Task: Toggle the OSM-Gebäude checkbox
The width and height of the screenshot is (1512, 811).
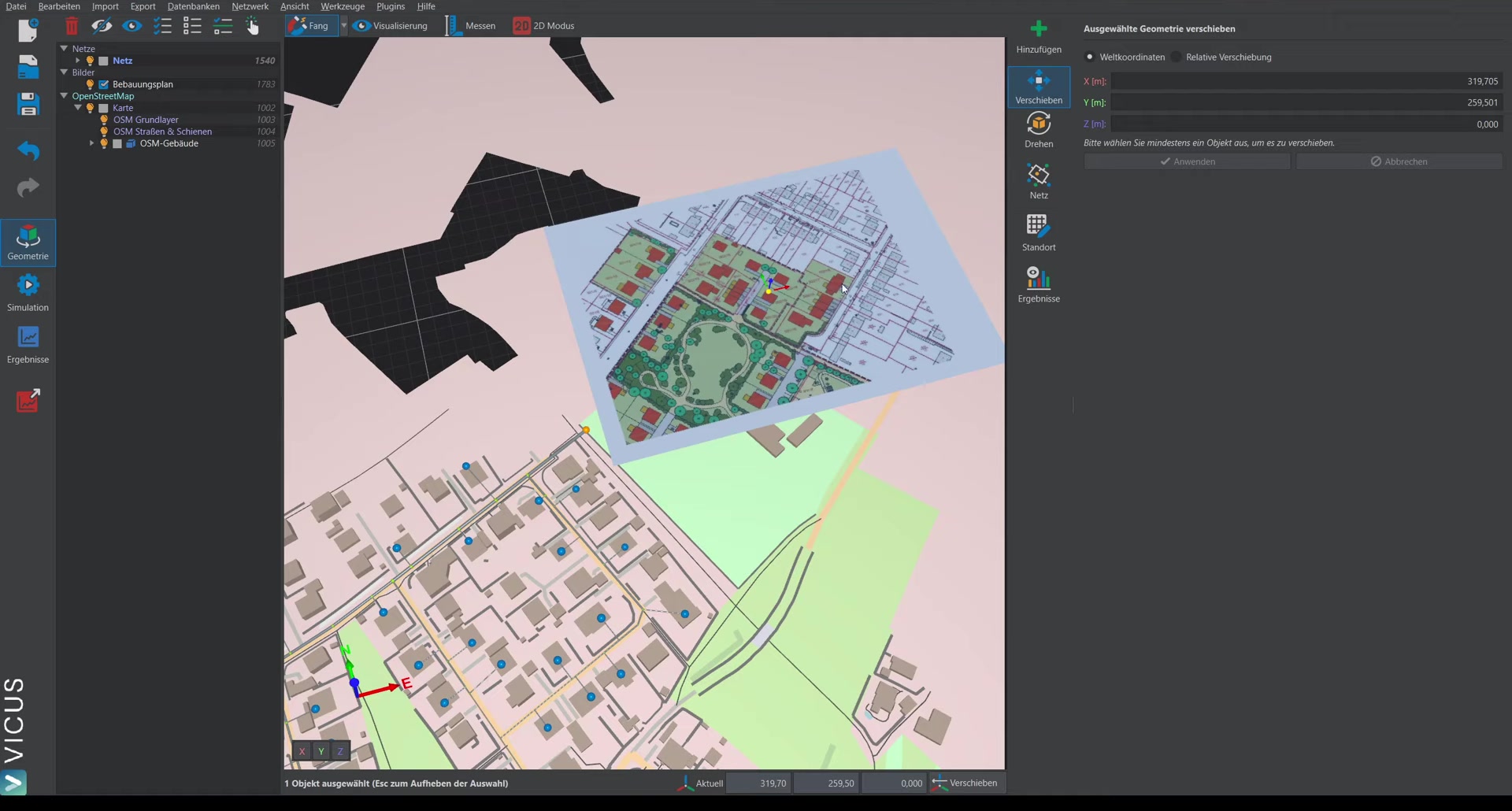Action: pyautogui.click(x=117, y=144)
